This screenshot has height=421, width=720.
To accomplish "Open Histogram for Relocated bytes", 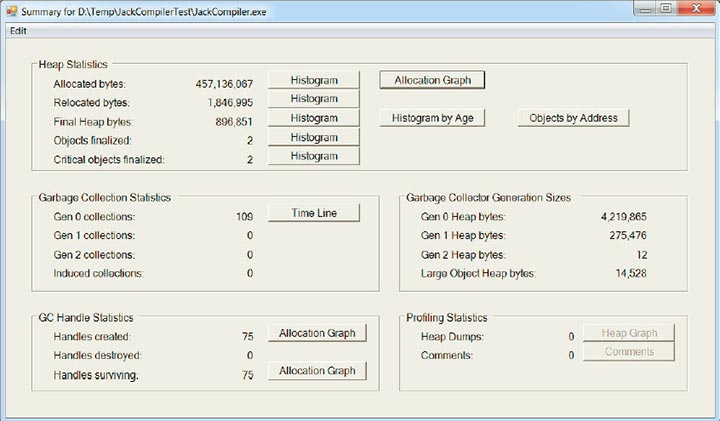I will pos(314,99).
